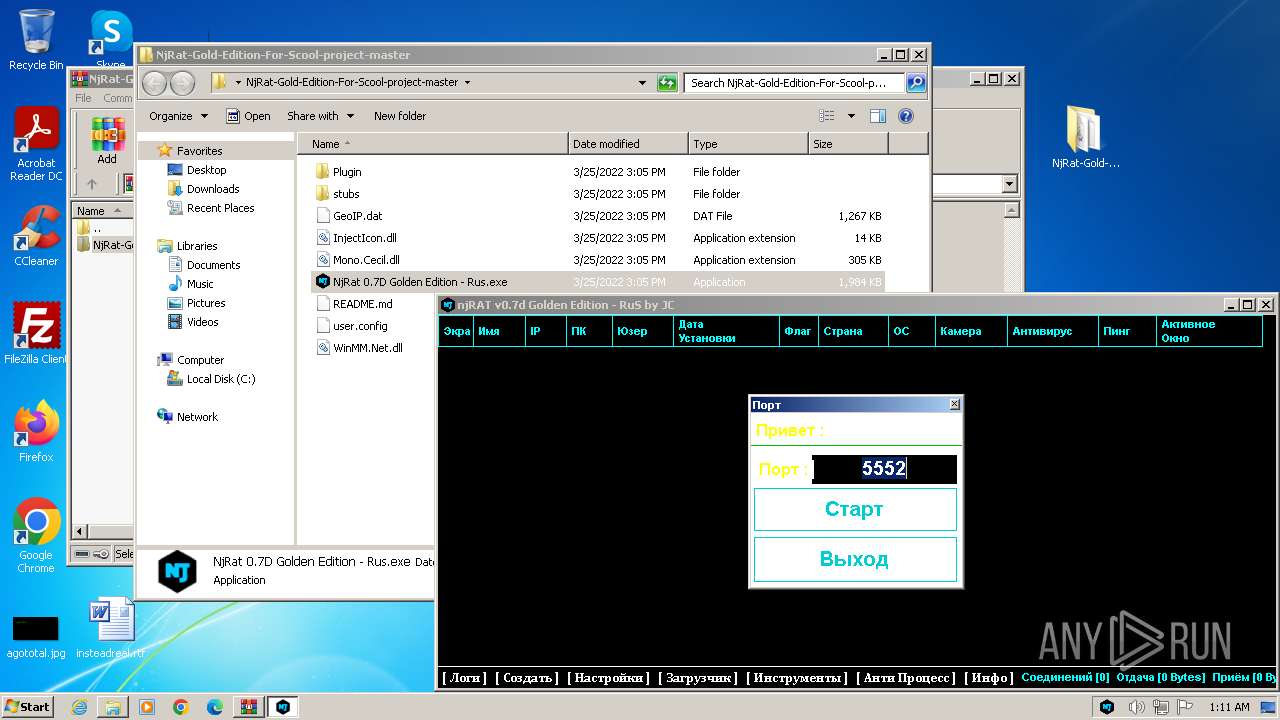Click New folder in the Explorer toolbar
The image size is (1280, 720).
click(400, 116)
